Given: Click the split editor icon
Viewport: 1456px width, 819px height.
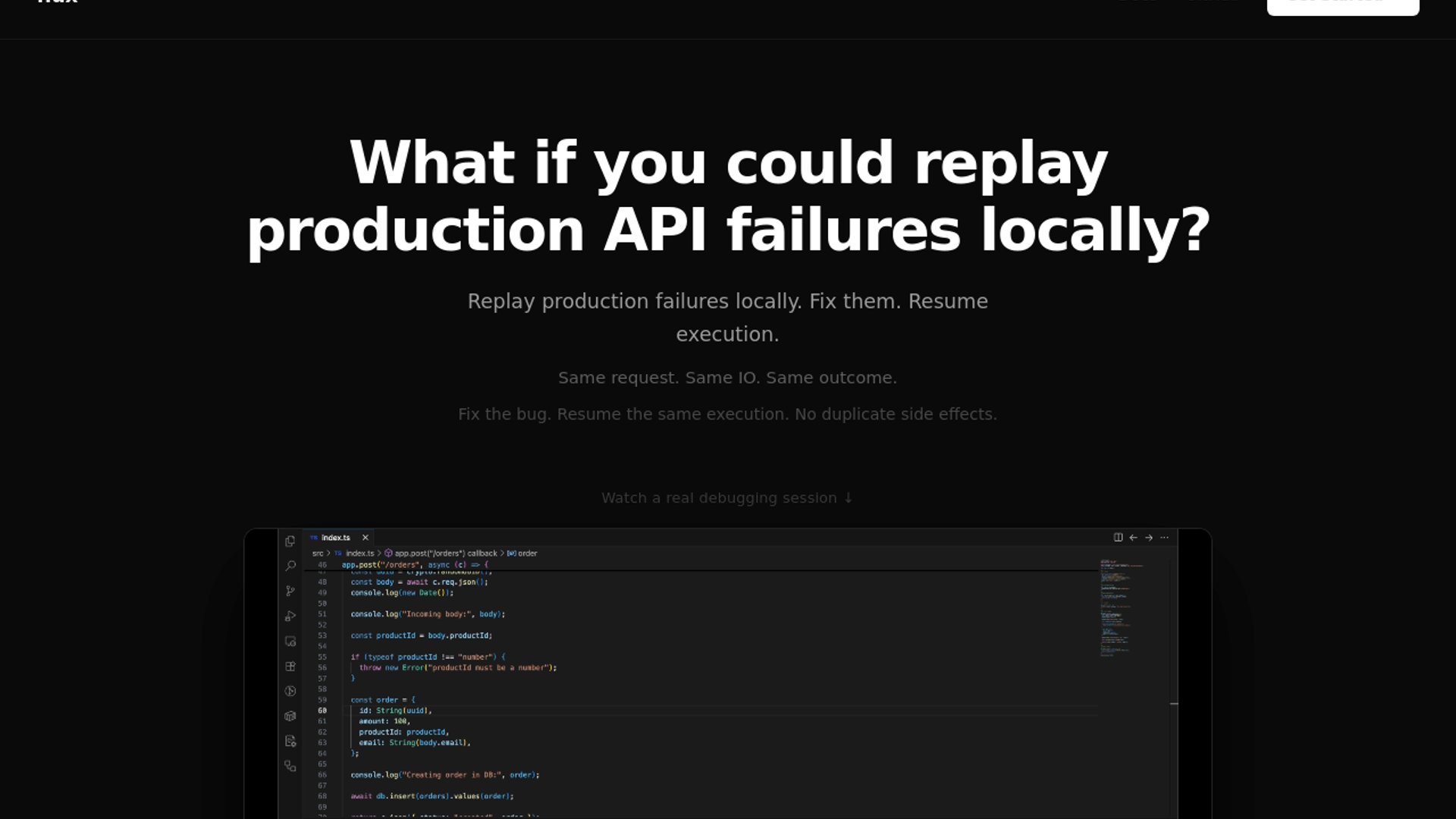Looking at the screenshot, I should pos(1118,538).
